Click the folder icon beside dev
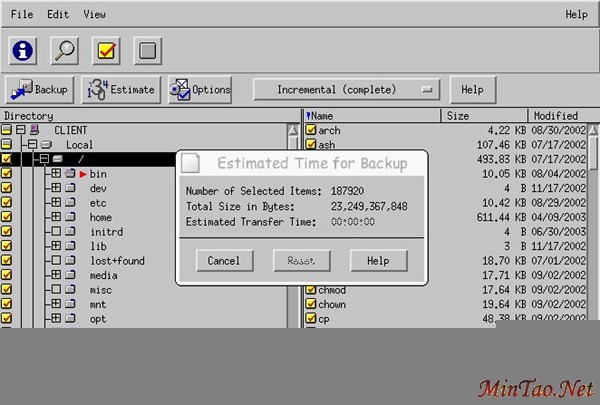The height and width of the screenshot is (405, 600). point(70,188)
